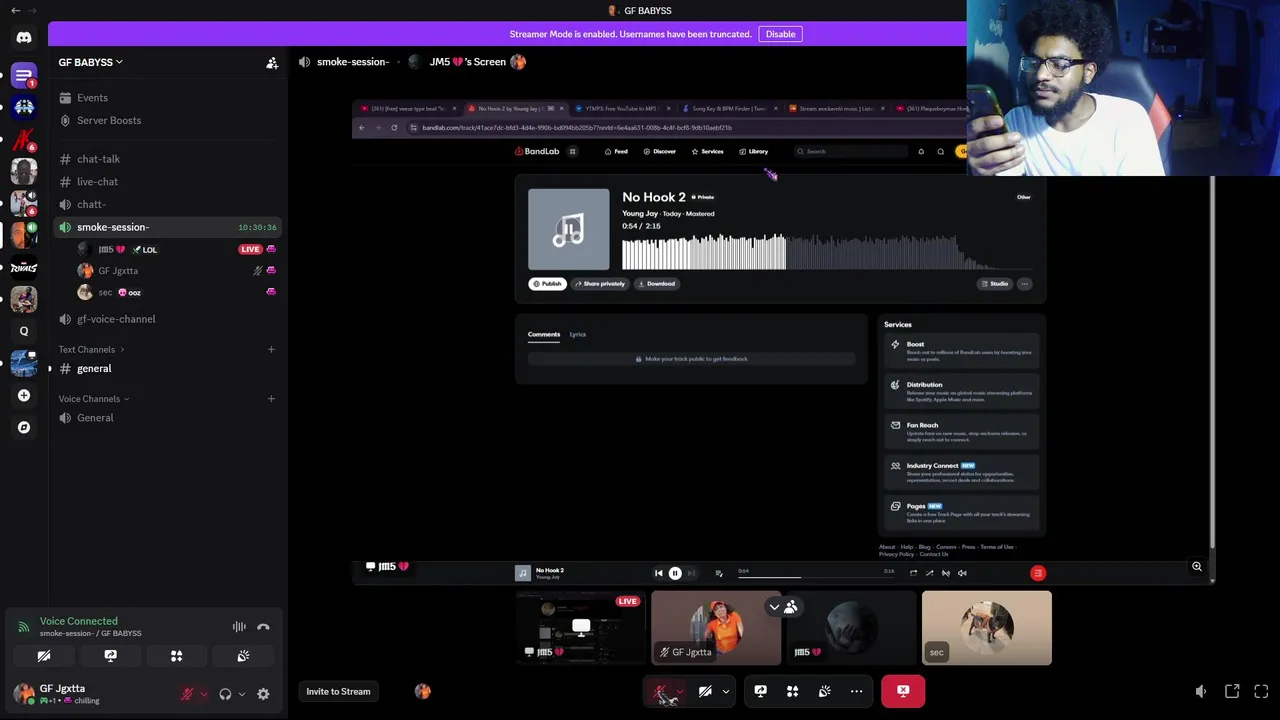The height and width of the screenshot is (720, 1280).
Task: Expand the GF BABYSS server menu
Action: pos(90,62)
